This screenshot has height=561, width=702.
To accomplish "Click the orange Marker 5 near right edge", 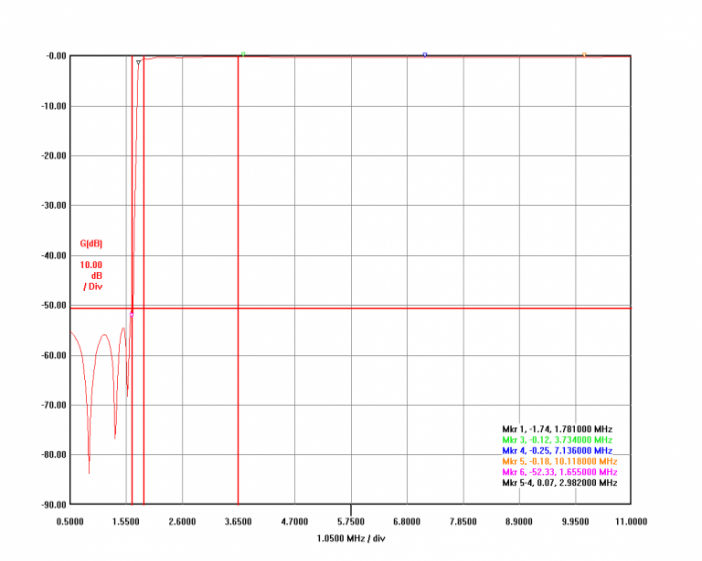I will 584,55.
